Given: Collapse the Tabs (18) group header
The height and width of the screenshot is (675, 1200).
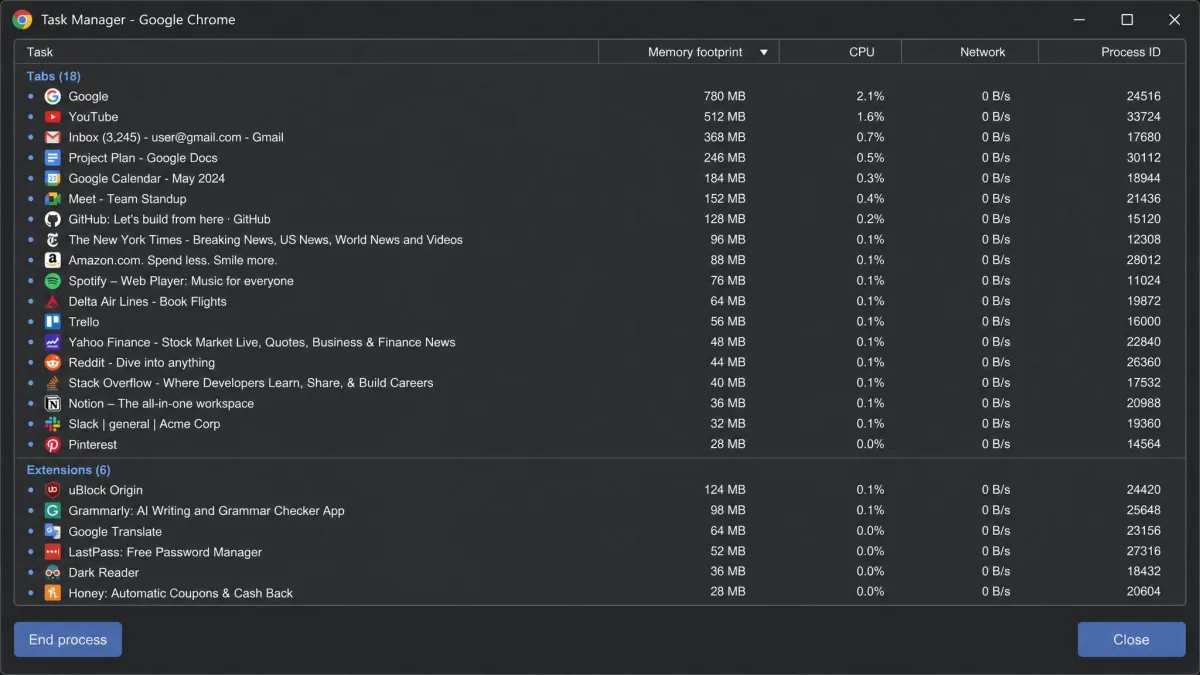Looking at the screenshot, I should (x=54, y=76).
